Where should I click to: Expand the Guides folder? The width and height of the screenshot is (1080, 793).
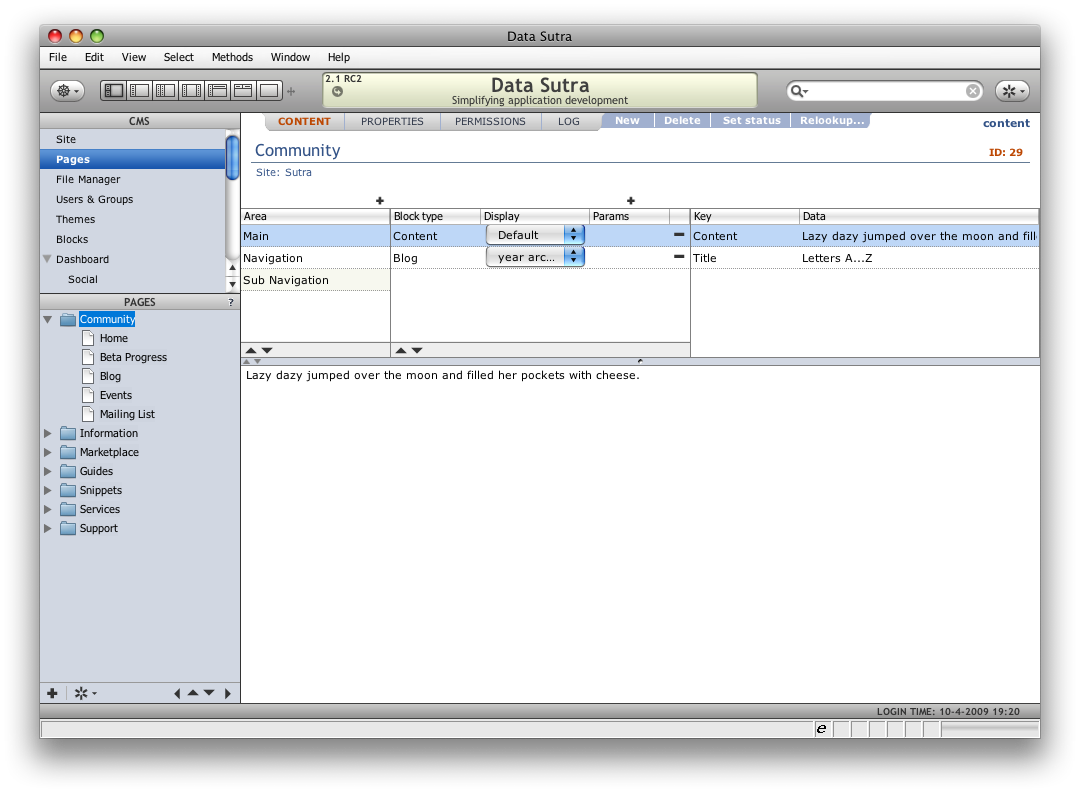(48, 471)
